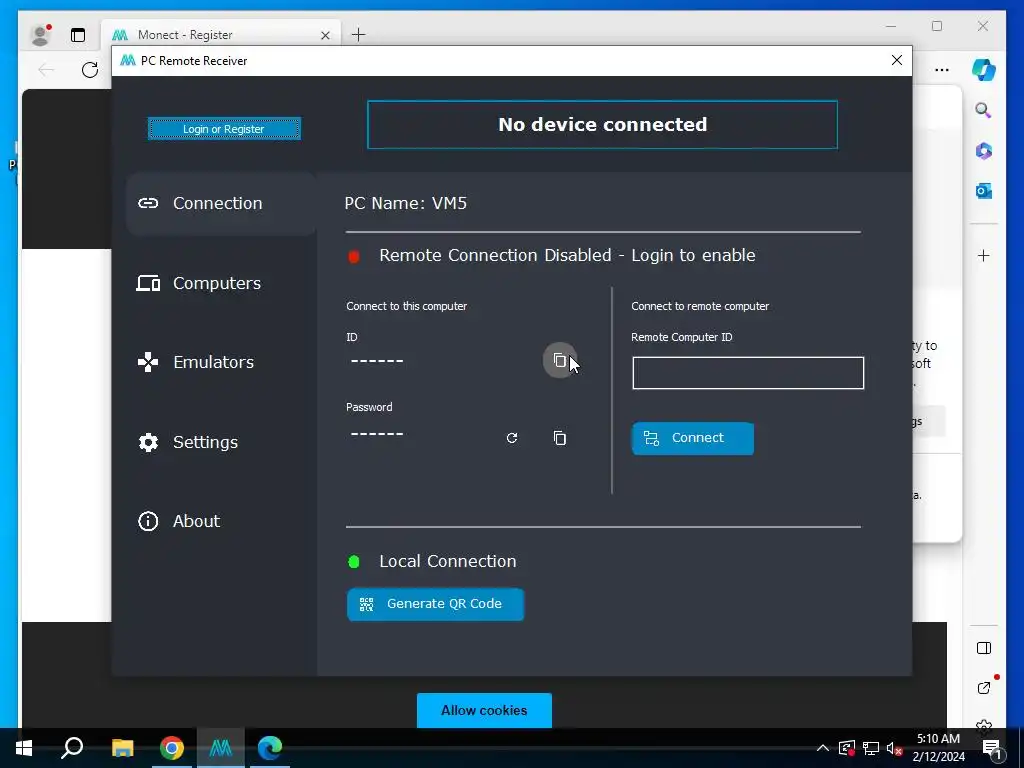Click the PC Name: VM5 text
1024x768 pixels.
[x=406, y=203]
